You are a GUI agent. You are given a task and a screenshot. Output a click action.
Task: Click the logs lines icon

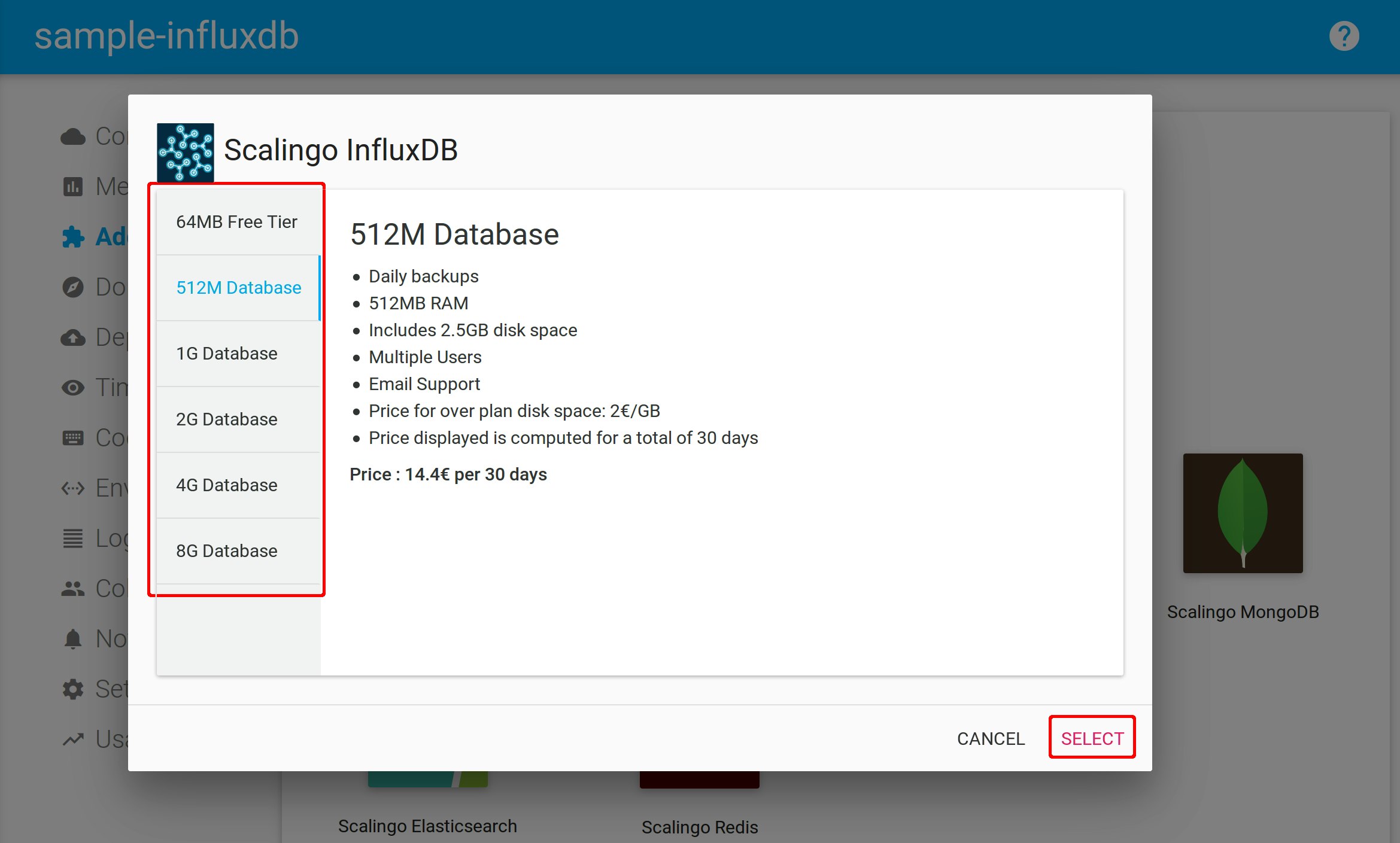73,538
